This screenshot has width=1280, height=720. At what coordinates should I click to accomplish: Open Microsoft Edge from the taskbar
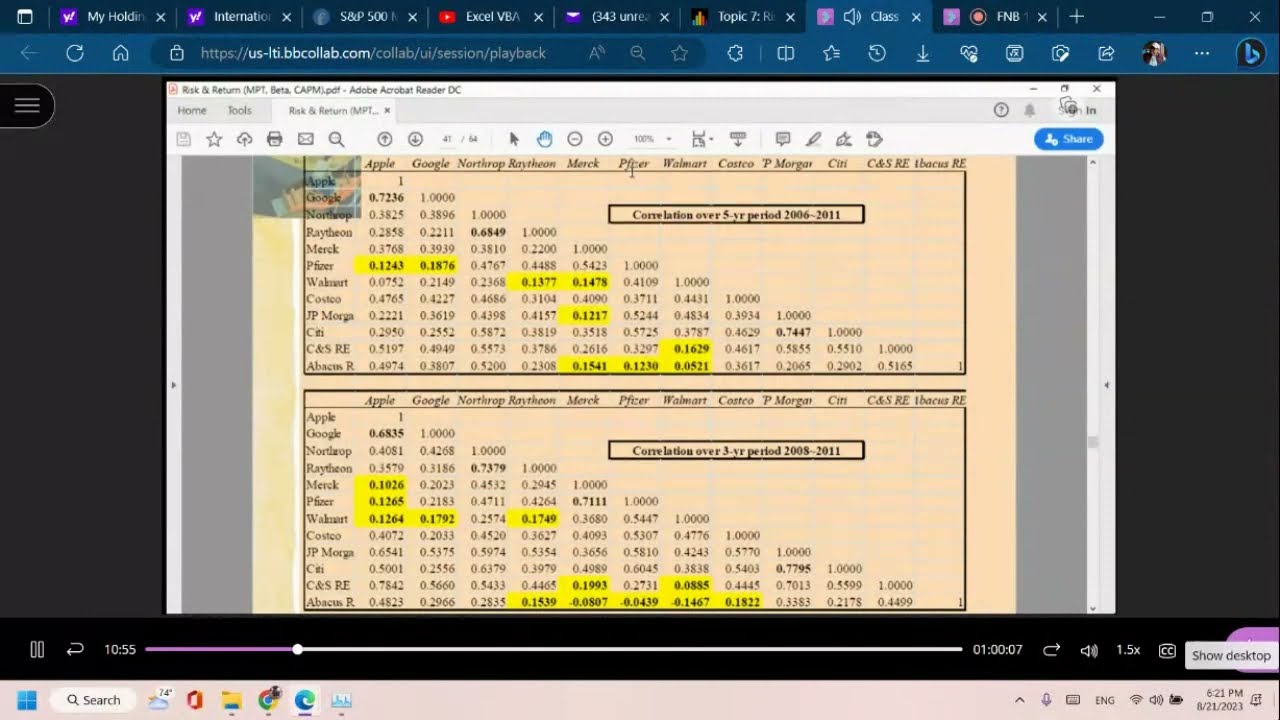(x=305, y=700)
